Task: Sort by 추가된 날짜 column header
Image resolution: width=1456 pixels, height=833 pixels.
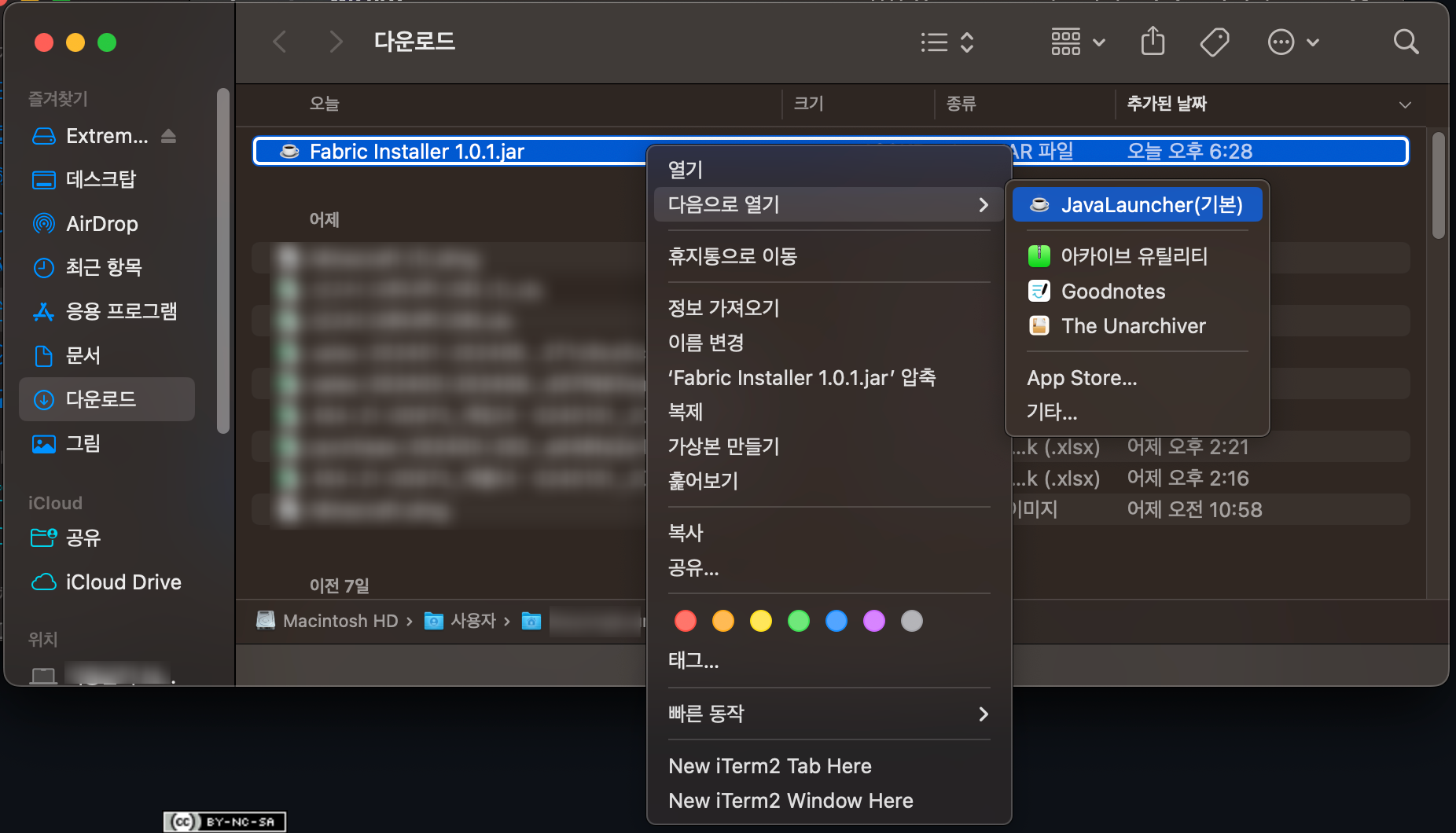Action: pos(1166,104)
